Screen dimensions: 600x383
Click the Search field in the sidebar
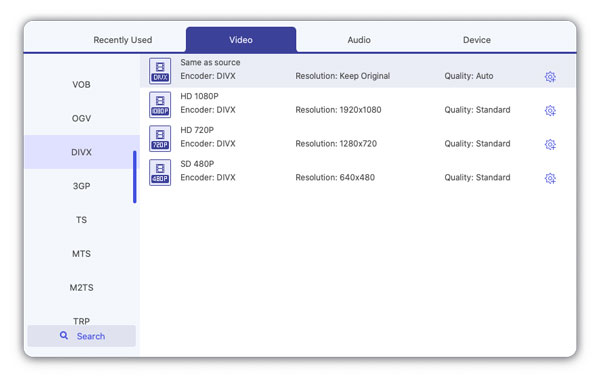click(82, 336)
